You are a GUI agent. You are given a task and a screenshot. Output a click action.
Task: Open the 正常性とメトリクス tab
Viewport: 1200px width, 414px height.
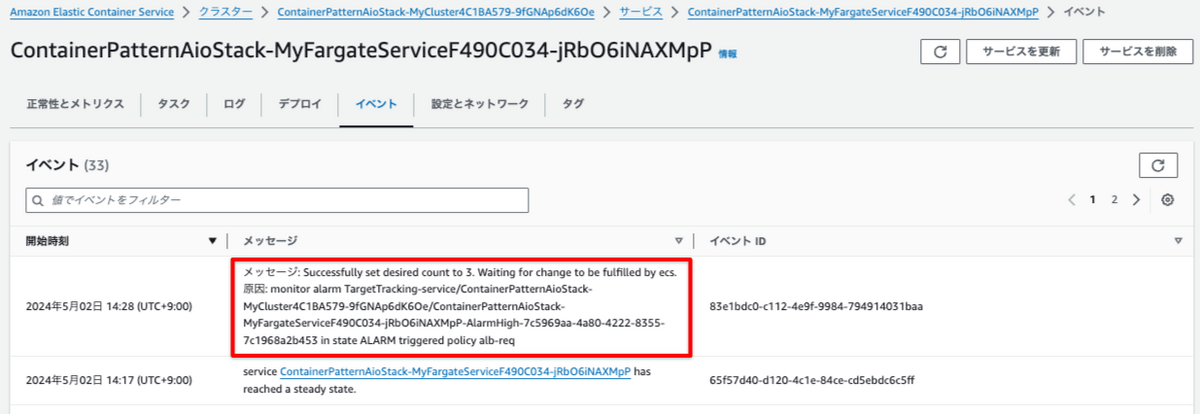click(75, 104)
